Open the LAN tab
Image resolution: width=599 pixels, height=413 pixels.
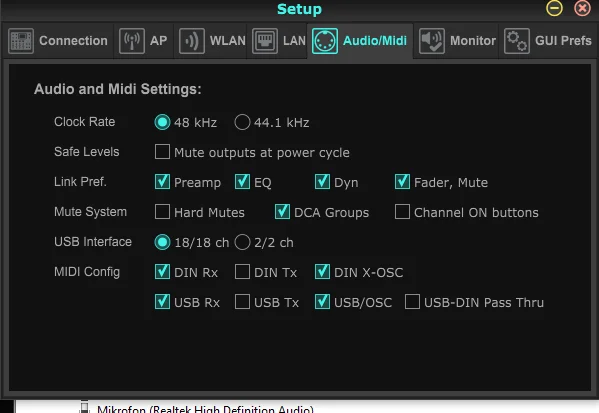click(x=277, y=41)
